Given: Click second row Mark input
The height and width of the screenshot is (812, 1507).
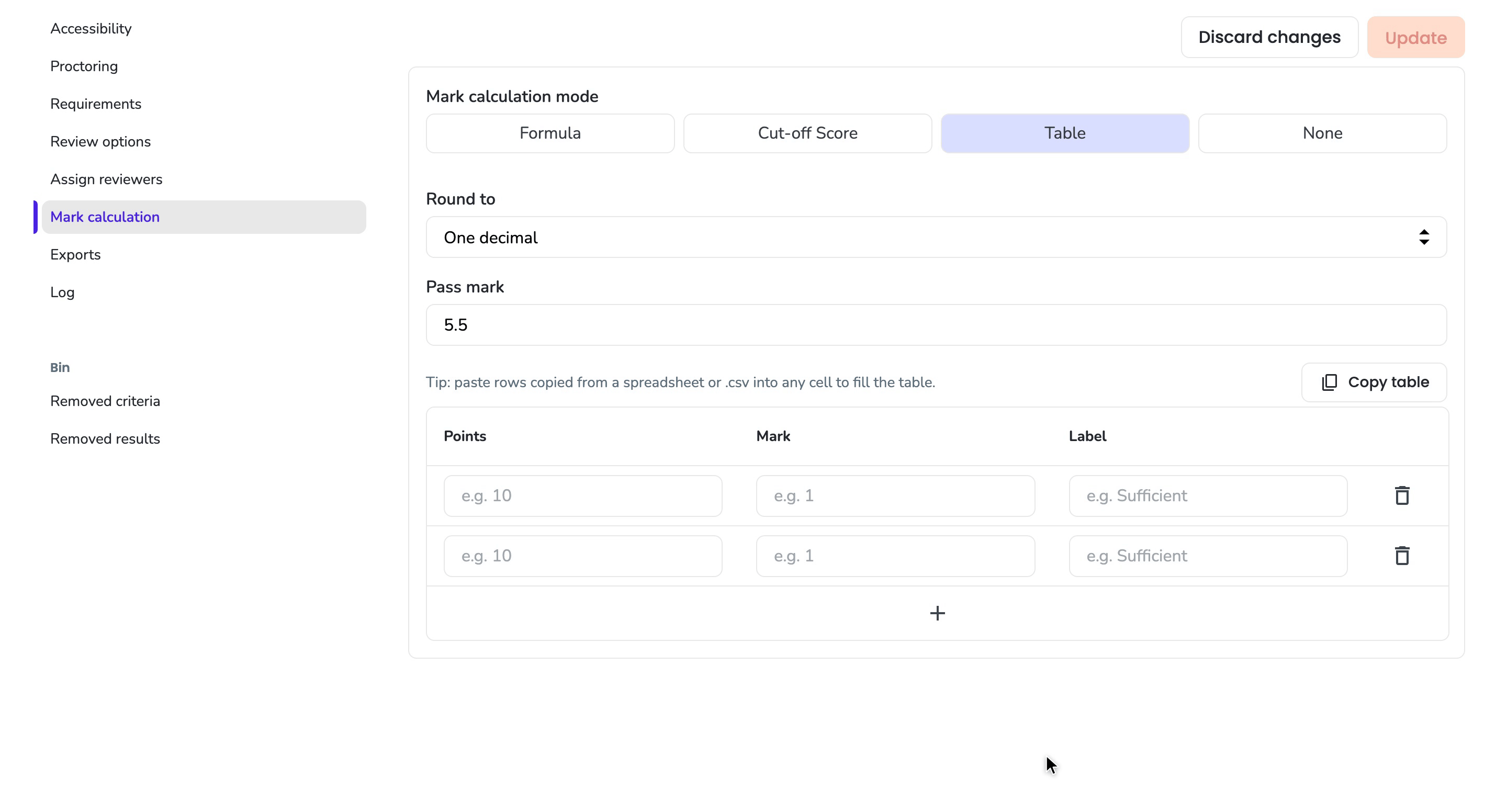Looking at the screenshot, I should pyautogui.click(x=895, y=556).
